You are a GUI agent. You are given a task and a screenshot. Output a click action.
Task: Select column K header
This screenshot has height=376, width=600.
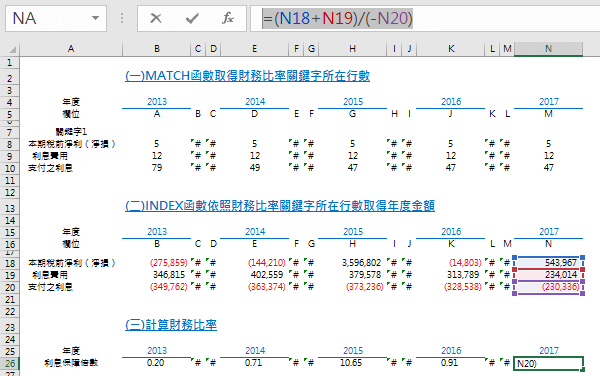click(451, 49)
